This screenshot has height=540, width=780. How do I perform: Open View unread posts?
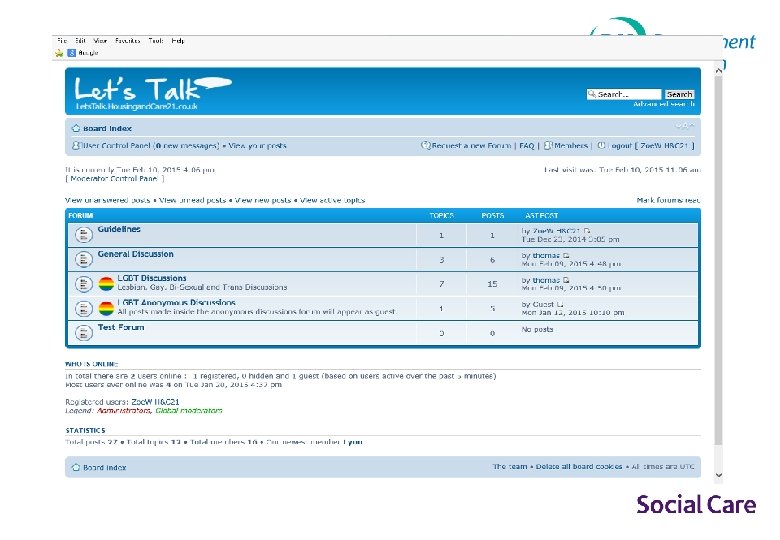point(192,200)
